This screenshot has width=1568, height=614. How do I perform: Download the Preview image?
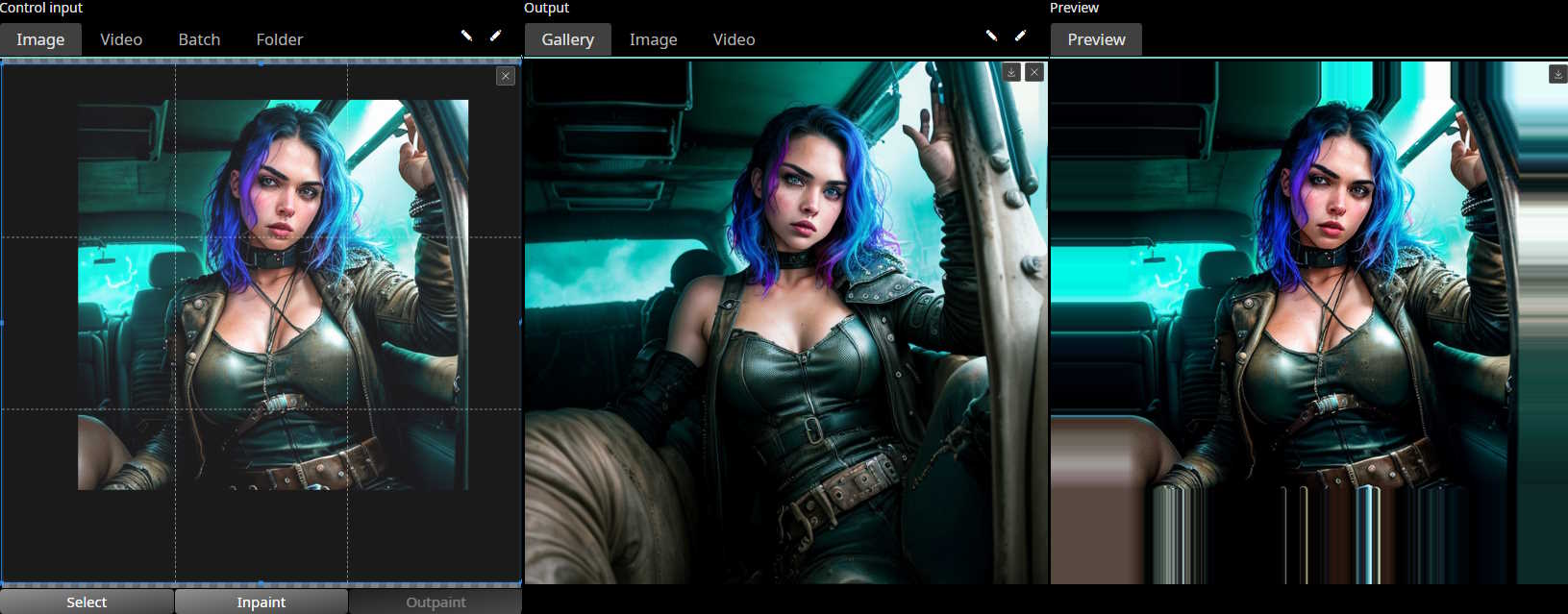[x=1557, y=74]
